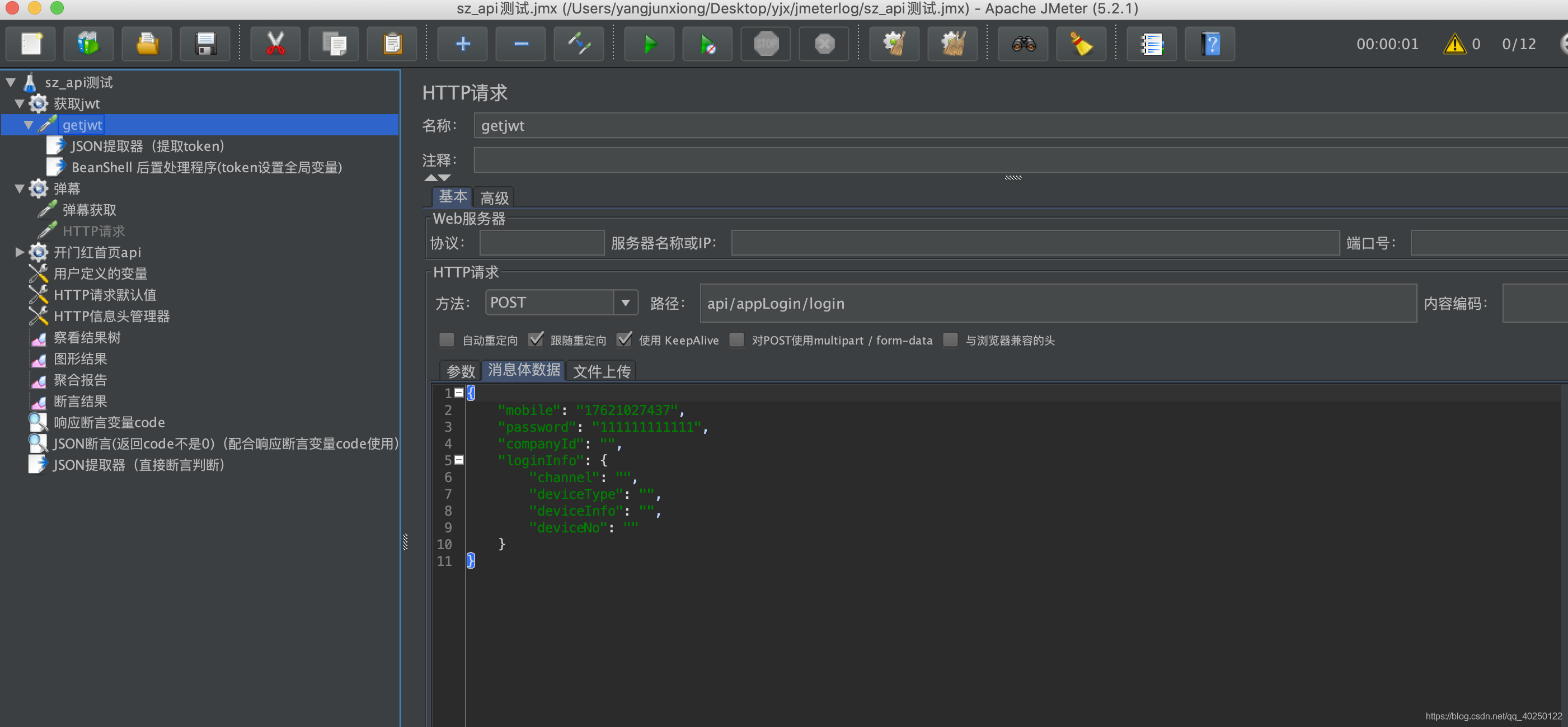The image size is (1568, 727).
Task: Click the 服务器名称或IP input field
Action: (x=1034, y=243)
